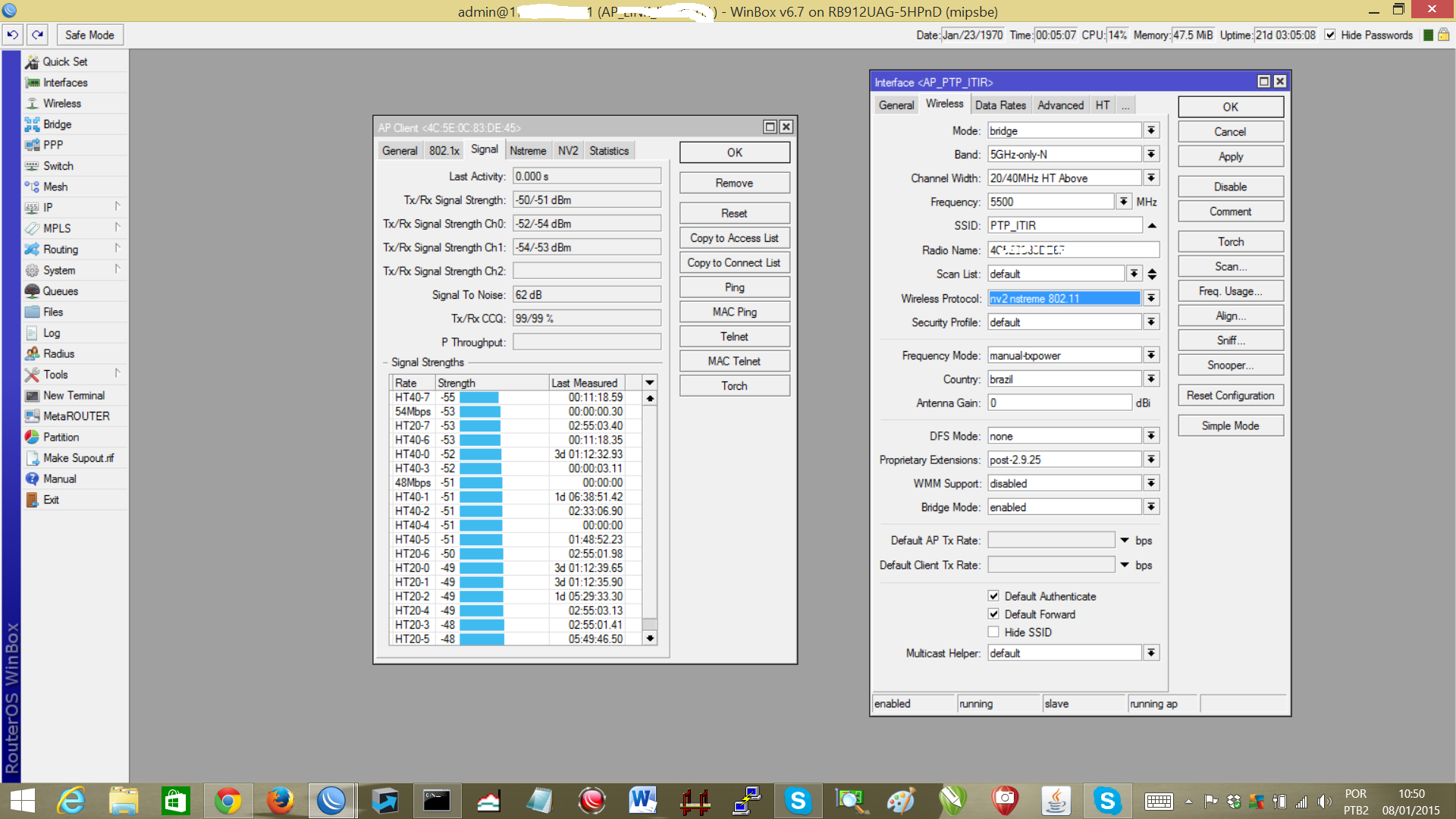Click Copy to Access List button
Viewport: 1456px width, 819px height.
point(734,238)
